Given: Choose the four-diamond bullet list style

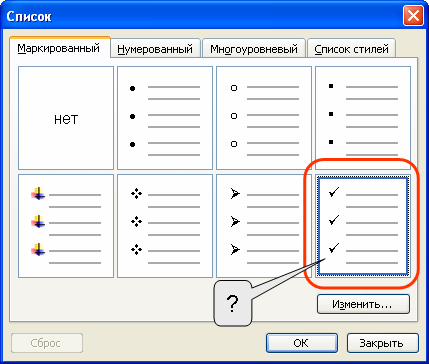Looking at the screenshot, I should tap(165, 226).
